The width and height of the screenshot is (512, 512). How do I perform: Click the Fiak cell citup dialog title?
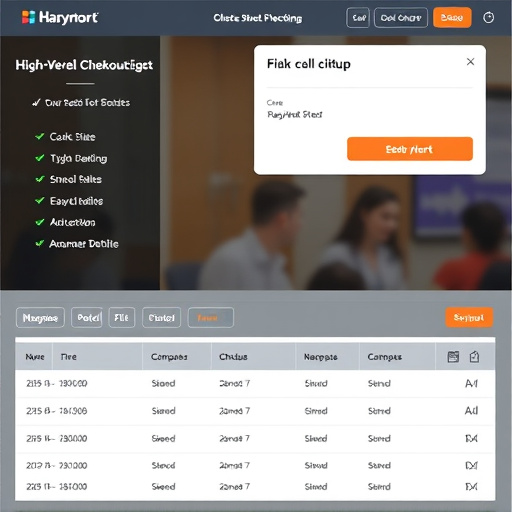click(309, 64)
